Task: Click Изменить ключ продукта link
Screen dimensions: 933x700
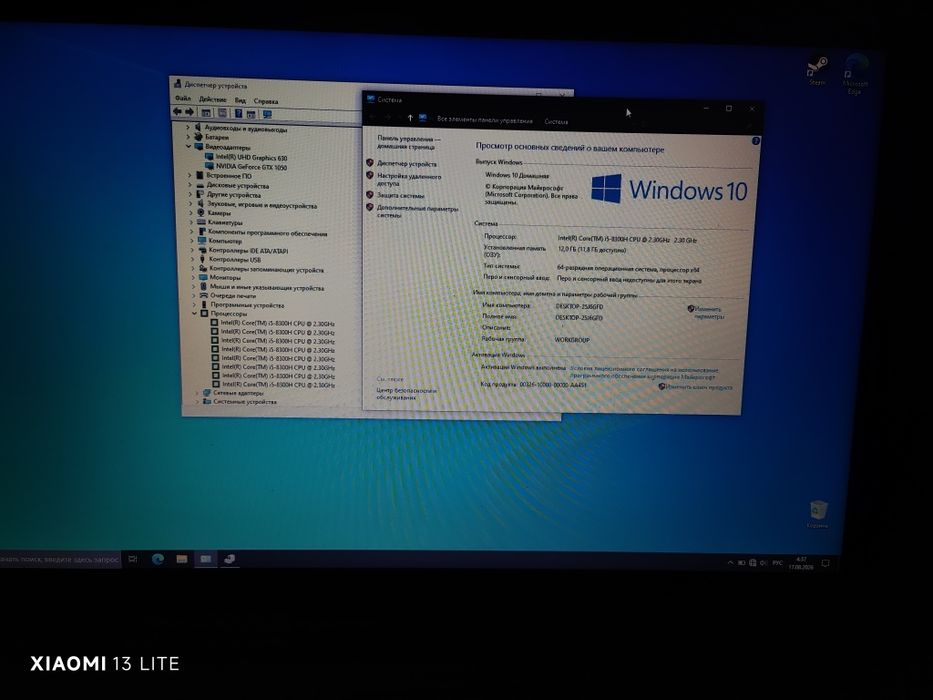Action: [x=698, y=387]
